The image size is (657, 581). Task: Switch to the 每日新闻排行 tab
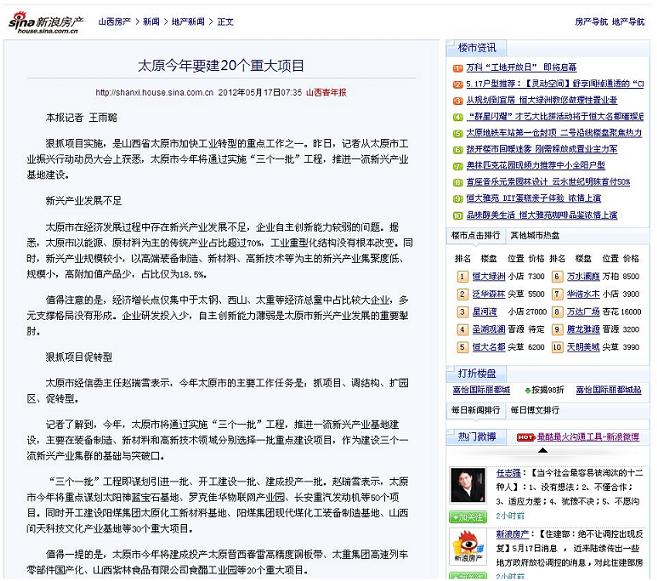[476, 410]
